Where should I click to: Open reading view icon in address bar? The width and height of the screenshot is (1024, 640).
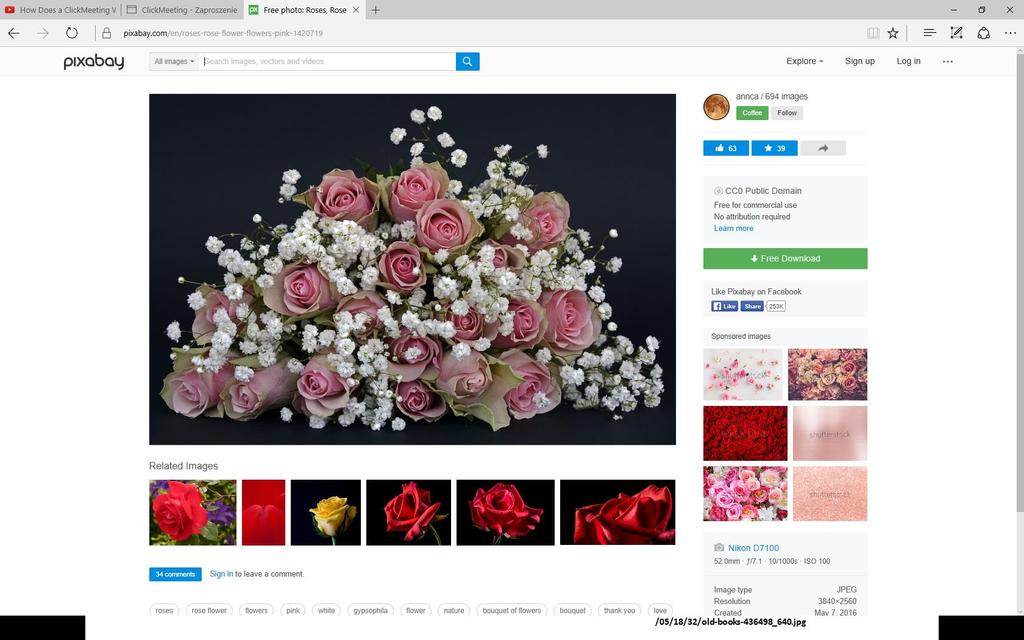click(873, 33)
